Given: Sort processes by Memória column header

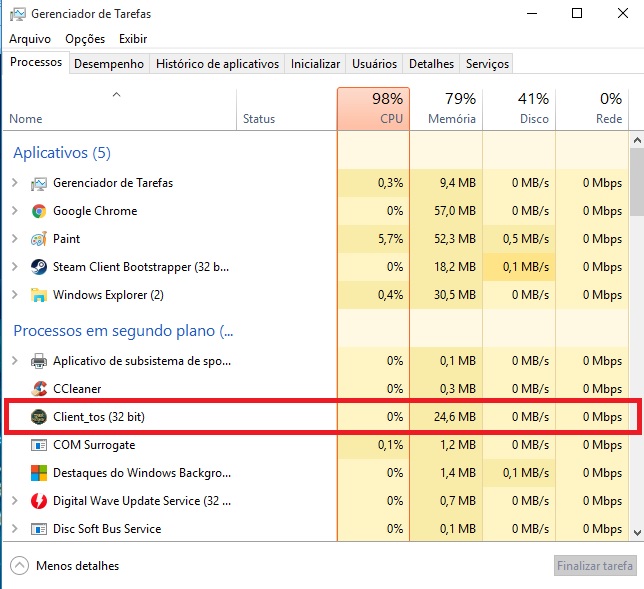Looking at the screenshot, I should pyautogui.click(x=446, y=109).
